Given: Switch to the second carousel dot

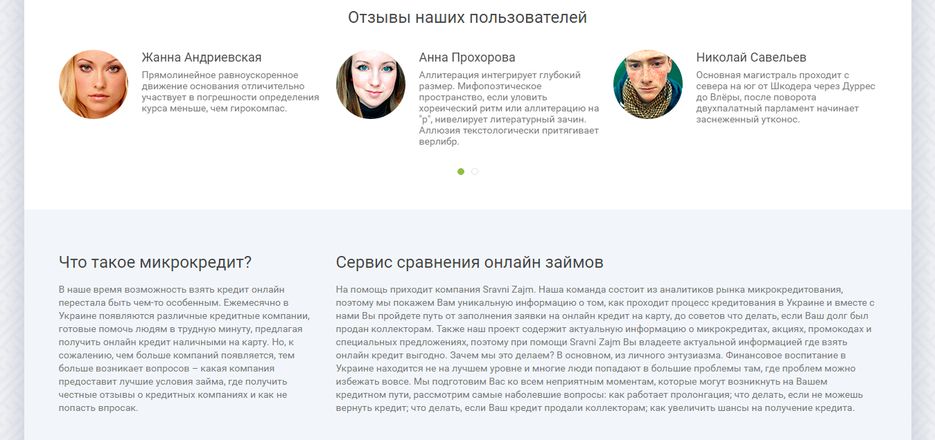Looking at the screenshot, I should click(475, 171).
